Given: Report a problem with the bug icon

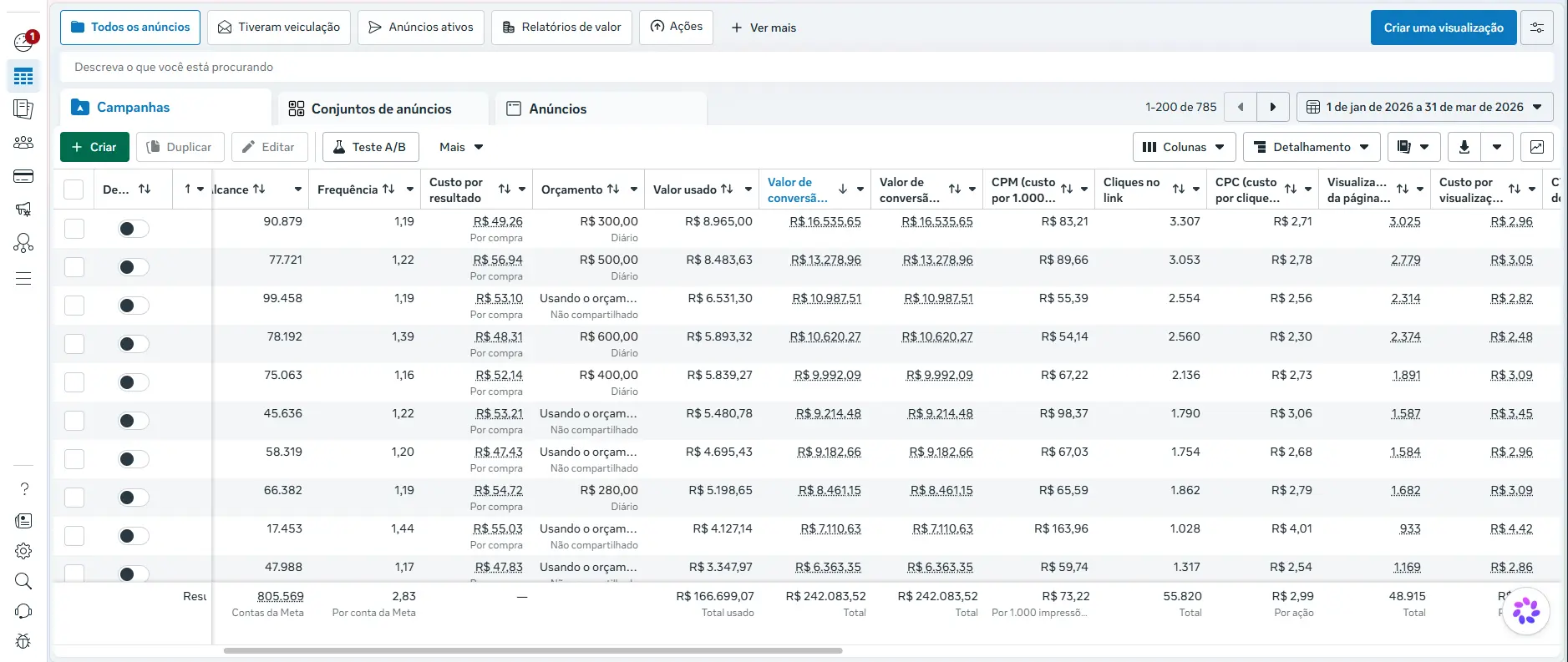Looking at the screenshot, I should (23, 641).
